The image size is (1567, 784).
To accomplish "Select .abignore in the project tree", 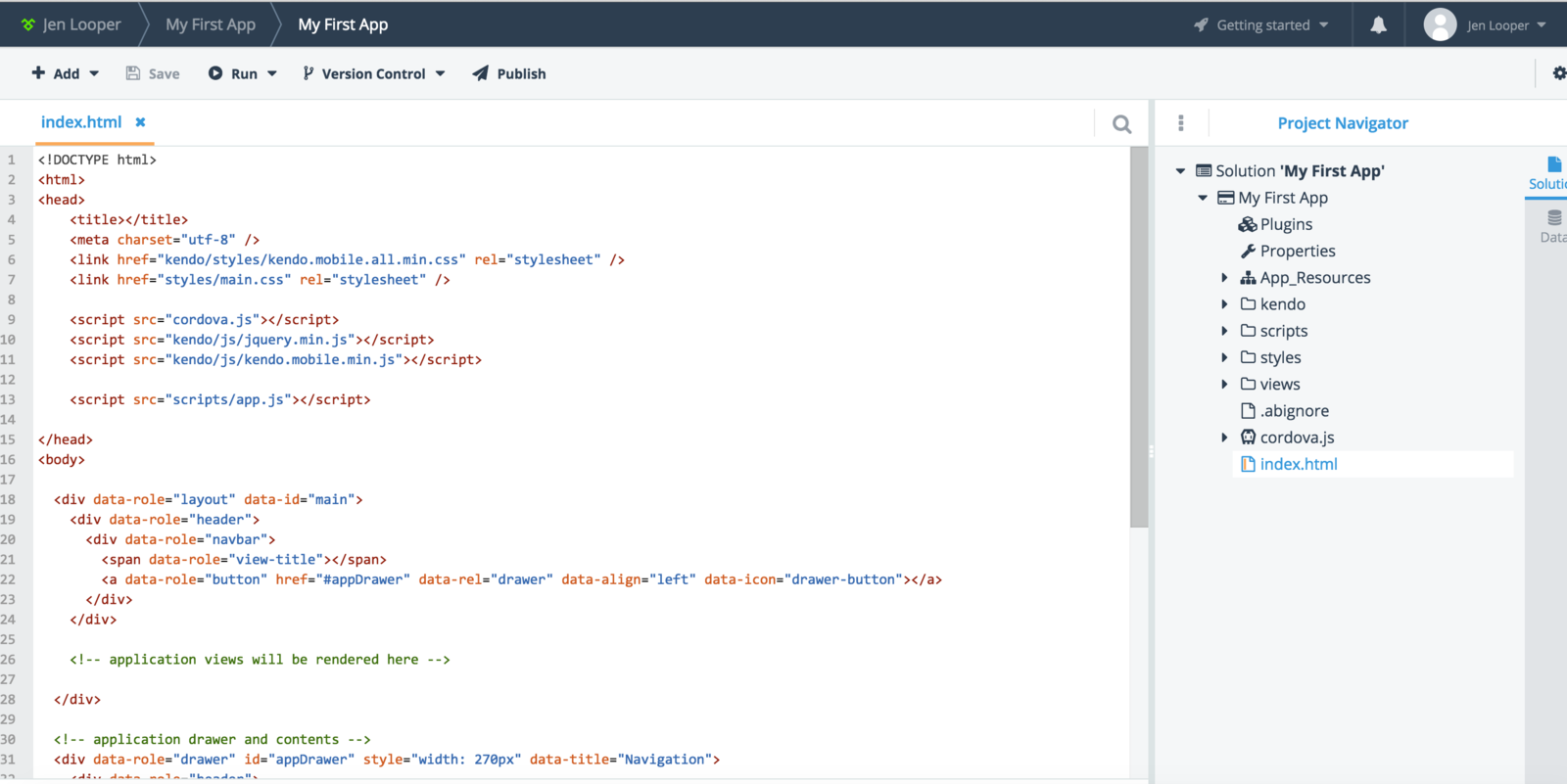I will click(1295, 411).
